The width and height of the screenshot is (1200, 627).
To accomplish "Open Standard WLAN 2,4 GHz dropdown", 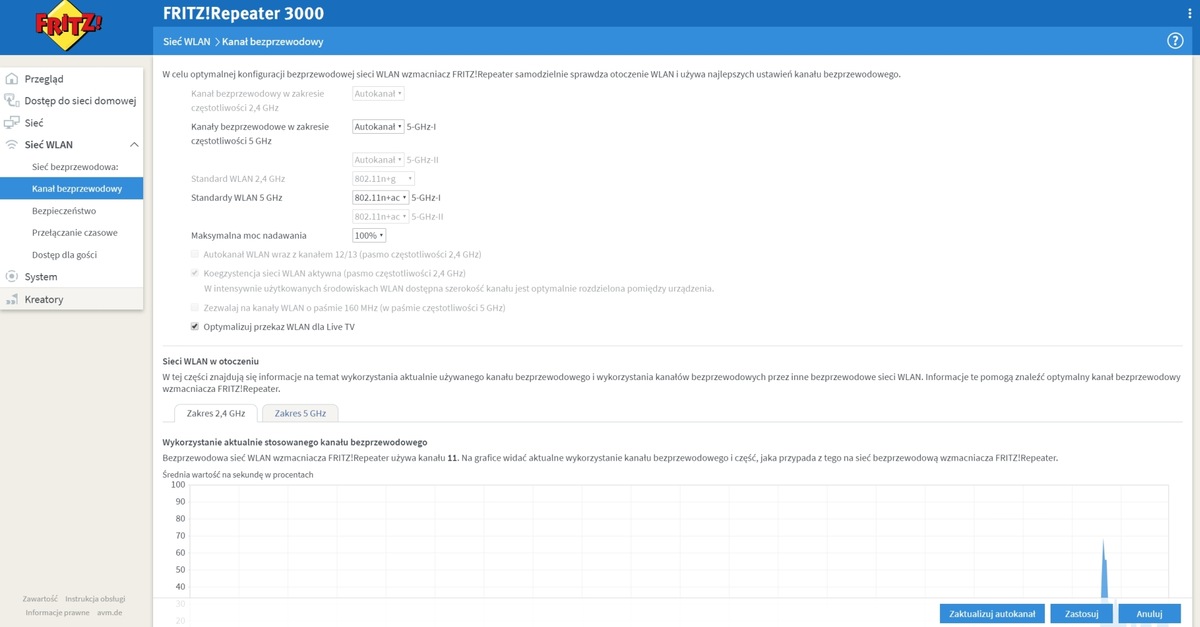I will pyautogui.click(x=383, y=179).
